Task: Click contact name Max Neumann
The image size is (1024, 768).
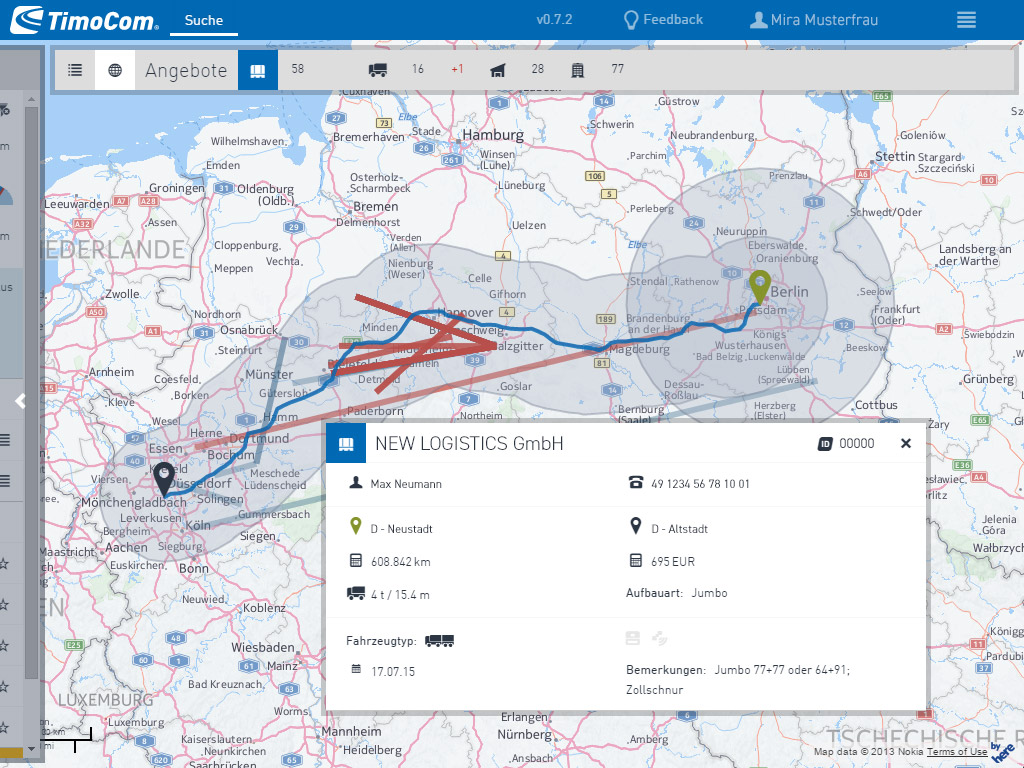Action: click(406, 484)
